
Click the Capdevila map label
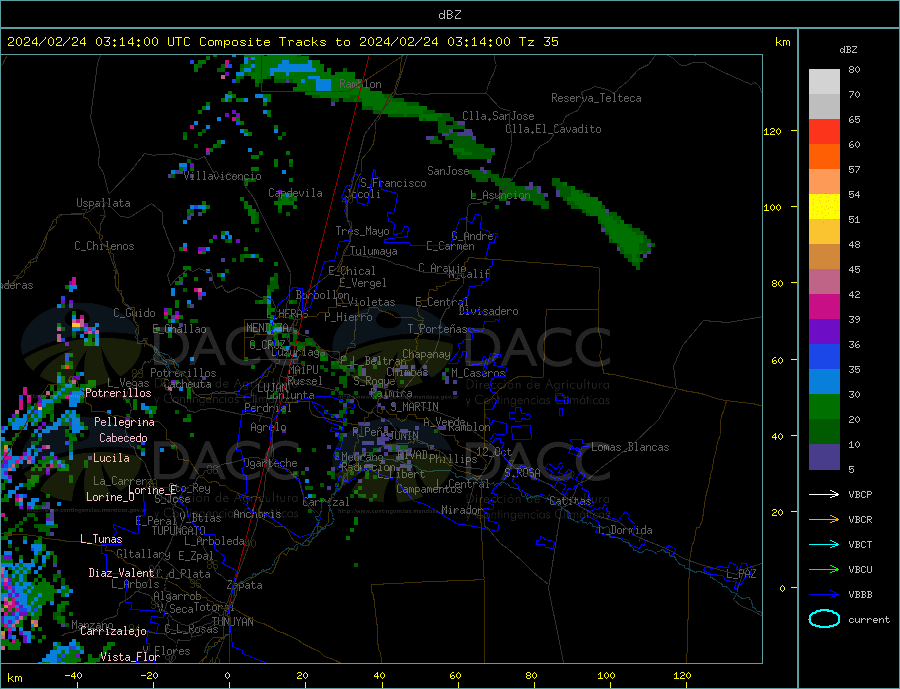point(295,193)
